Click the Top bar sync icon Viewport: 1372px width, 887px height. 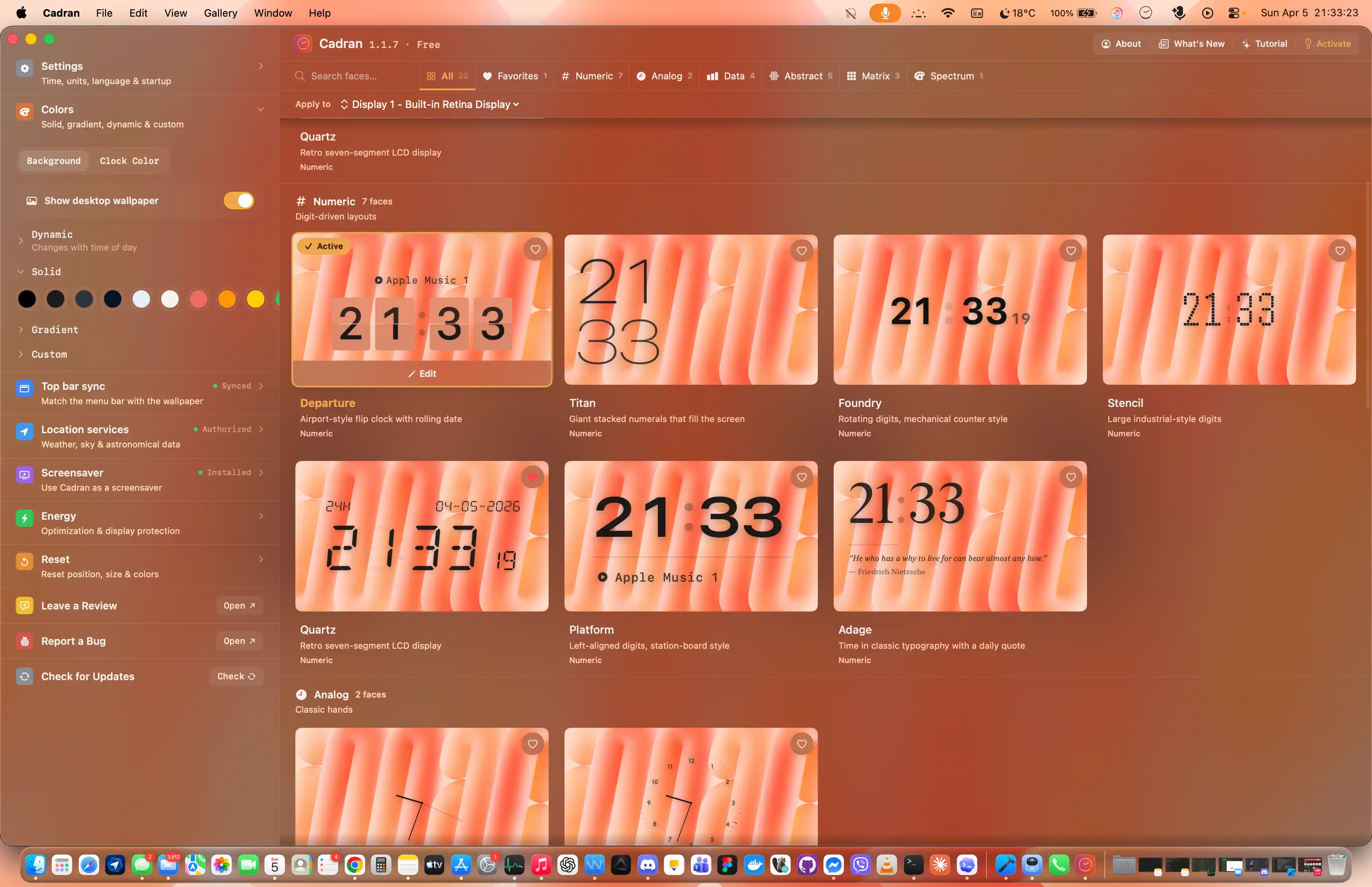(x=24, y=389)
